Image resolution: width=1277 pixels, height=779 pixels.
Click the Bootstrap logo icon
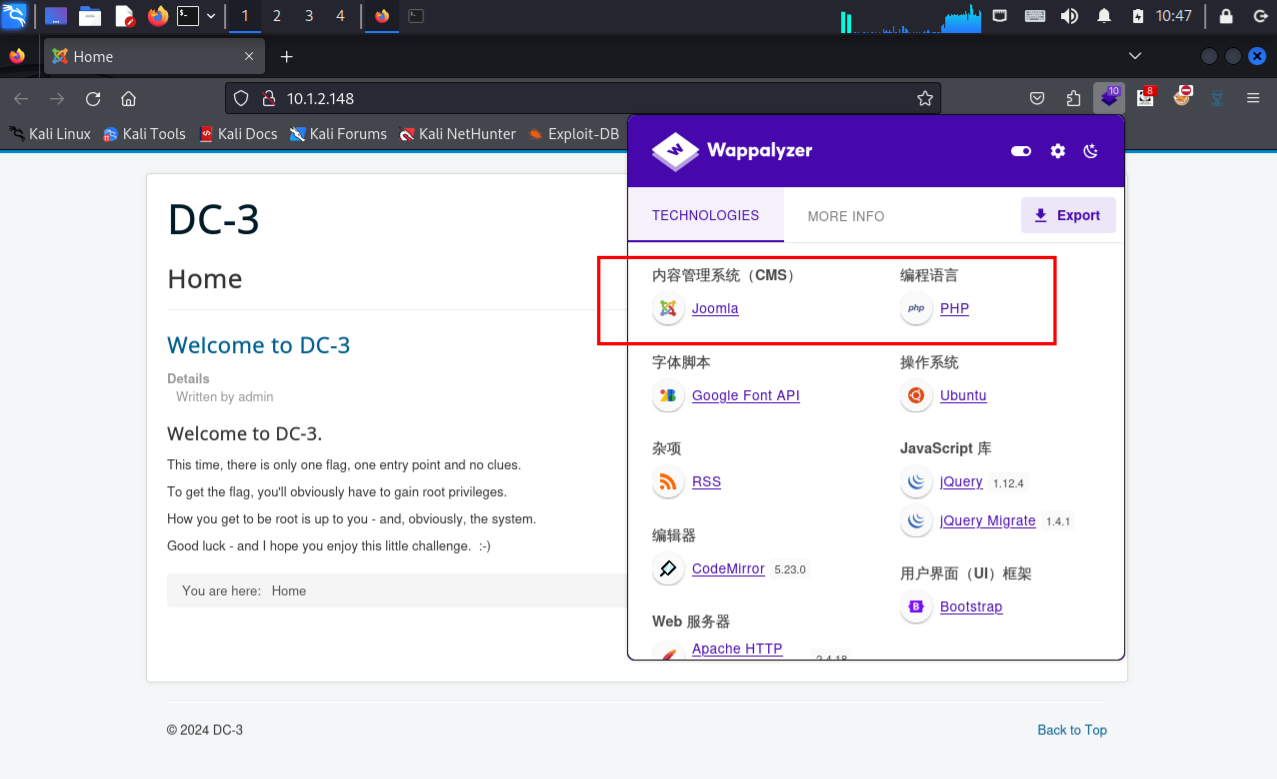pyautogui.click(x=916, y=606)
